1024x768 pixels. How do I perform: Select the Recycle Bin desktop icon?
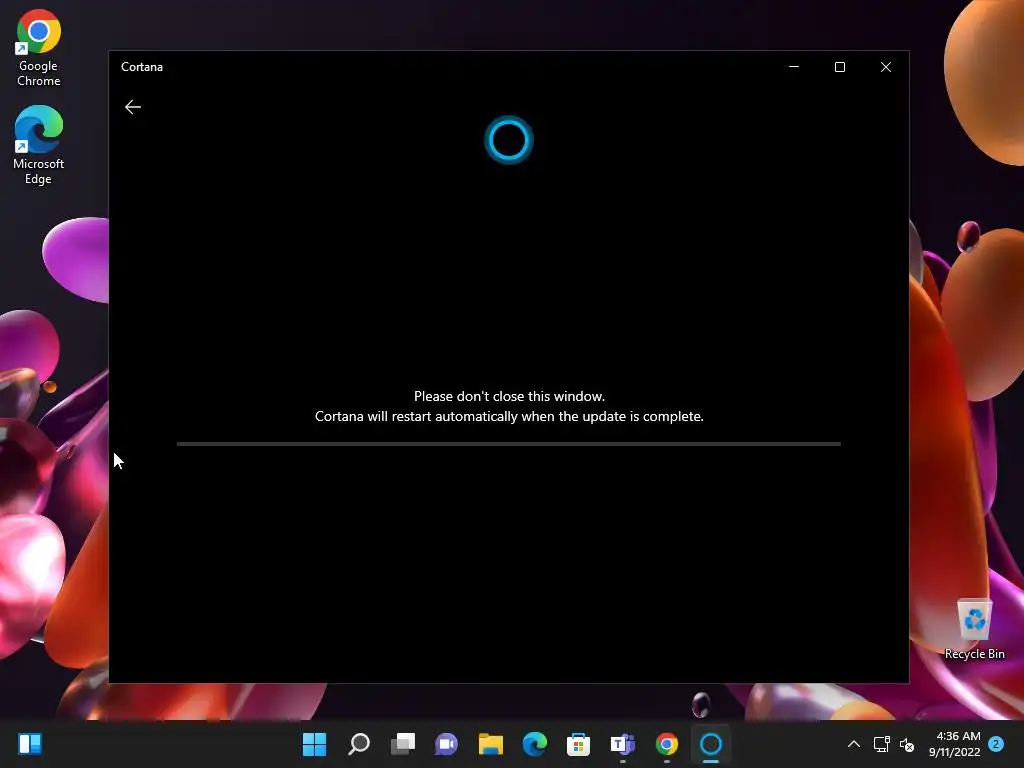[x=974, y=629]
